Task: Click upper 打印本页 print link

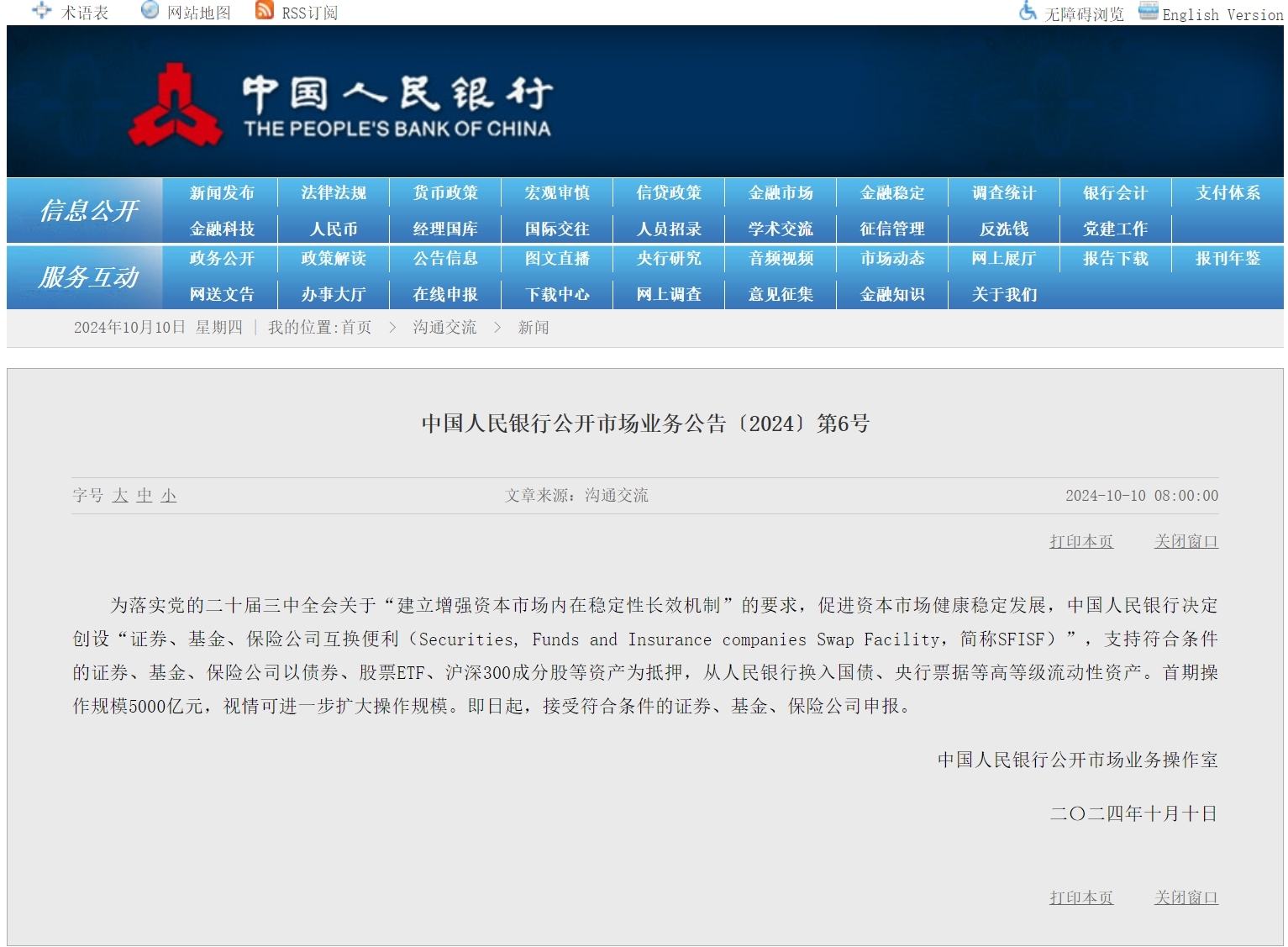Action: (x=1081, y=542)
